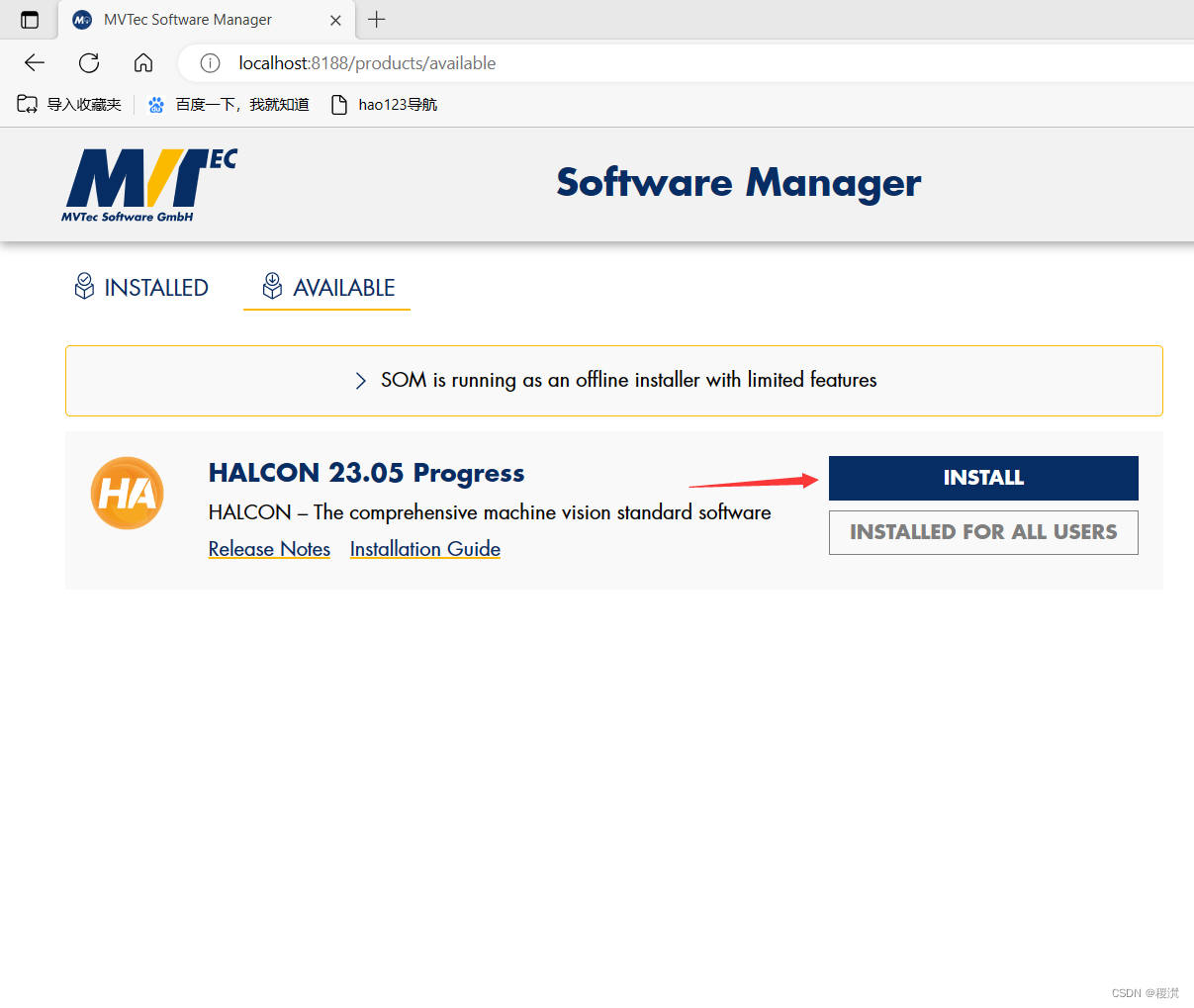Go to browser home page icon
This screenshot has width=1194, height=1008.
(x=143, y=63)
